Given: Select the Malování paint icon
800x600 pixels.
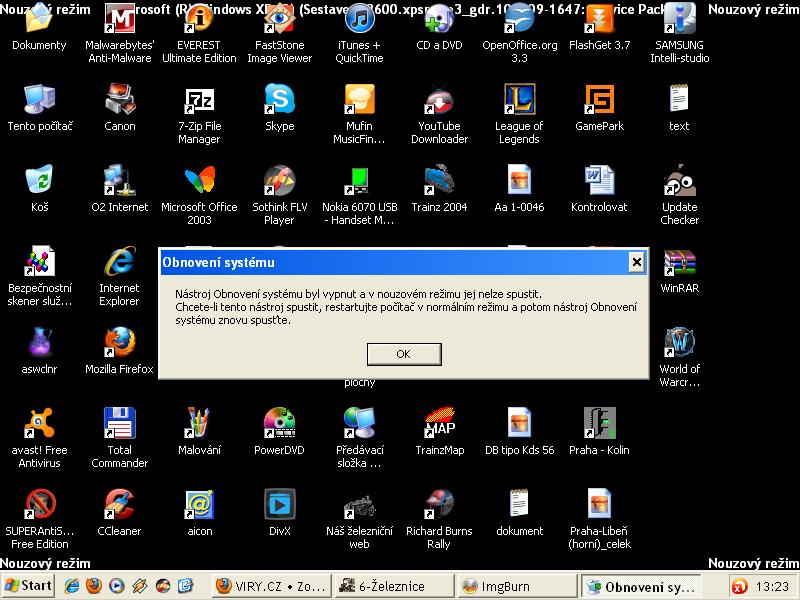Looking at the screenshot, I should click(199, 423).
